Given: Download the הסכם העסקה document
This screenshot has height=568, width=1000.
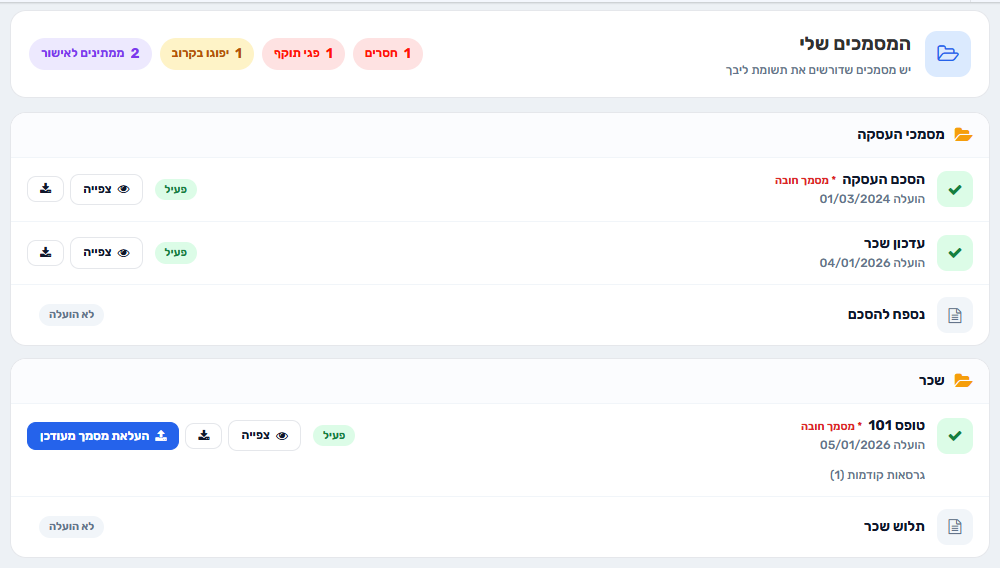Looking at the screenshot, I should [x=45, y=189].
